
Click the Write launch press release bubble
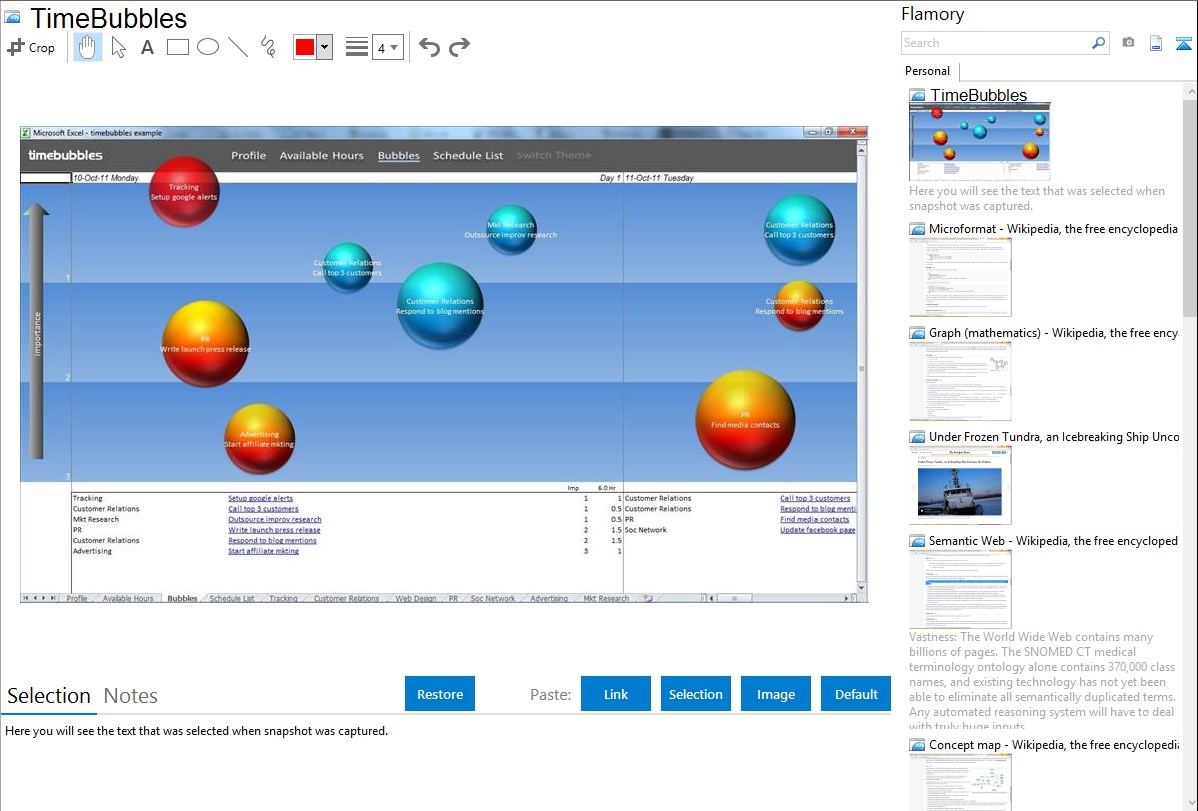point(206,344)
